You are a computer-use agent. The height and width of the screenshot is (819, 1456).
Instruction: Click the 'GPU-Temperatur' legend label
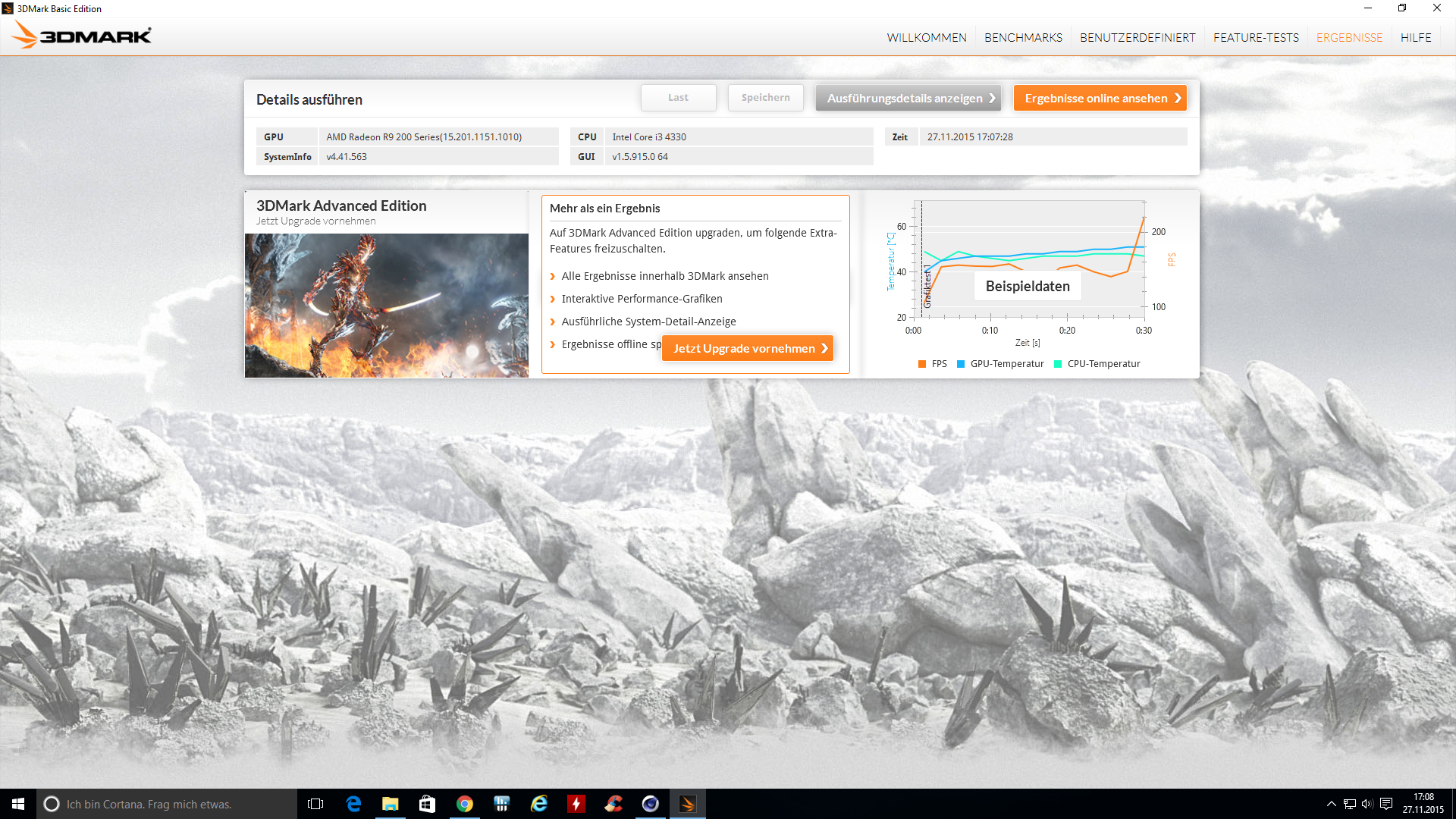point(1007,364)
